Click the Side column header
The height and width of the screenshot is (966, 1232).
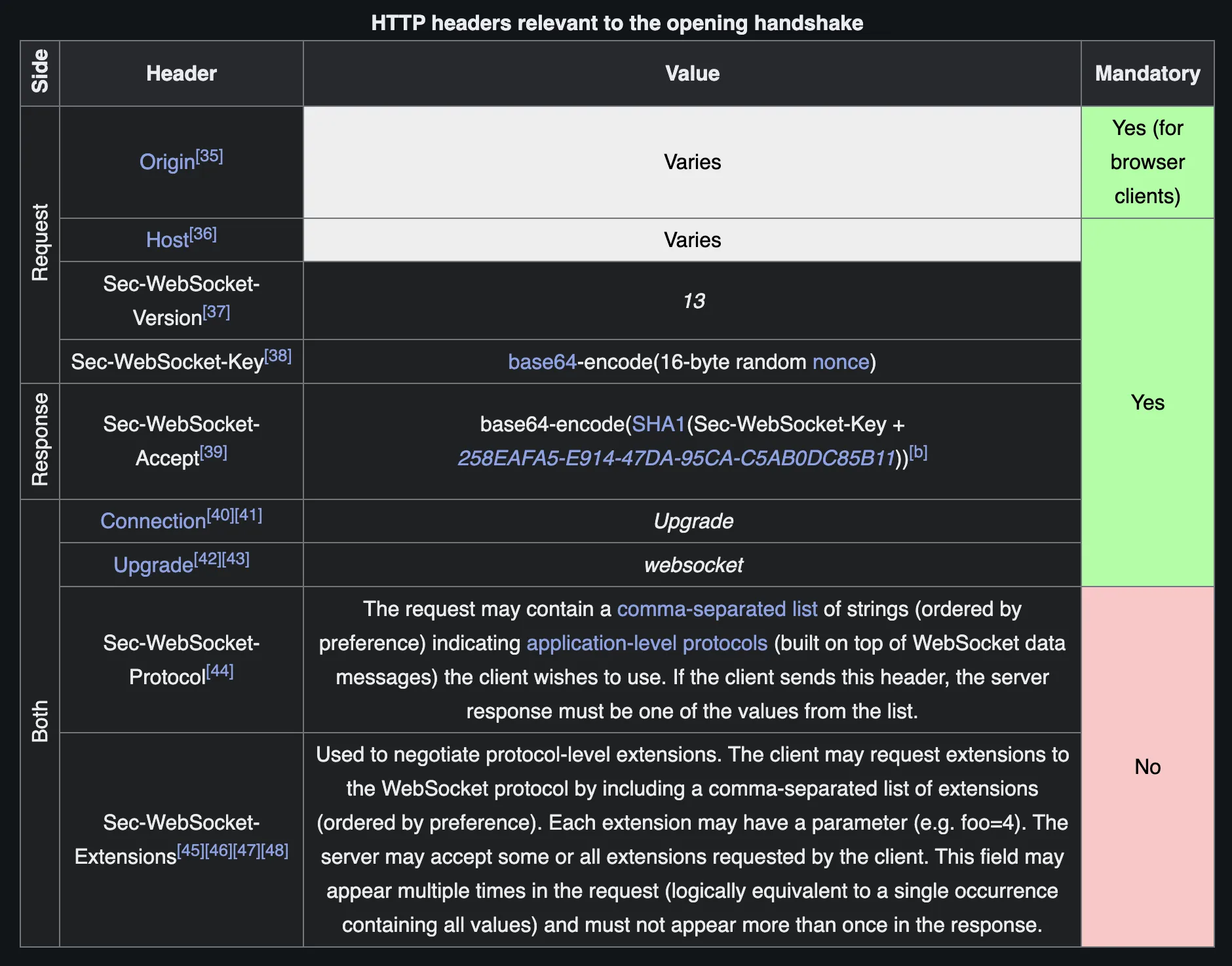click(x=40, y=73)
